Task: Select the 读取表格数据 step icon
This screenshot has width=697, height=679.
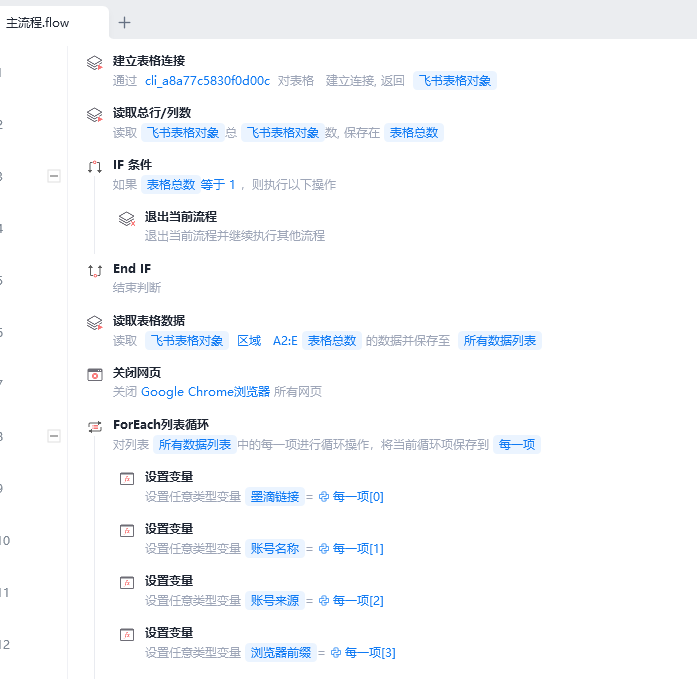Action: [94, 323]
